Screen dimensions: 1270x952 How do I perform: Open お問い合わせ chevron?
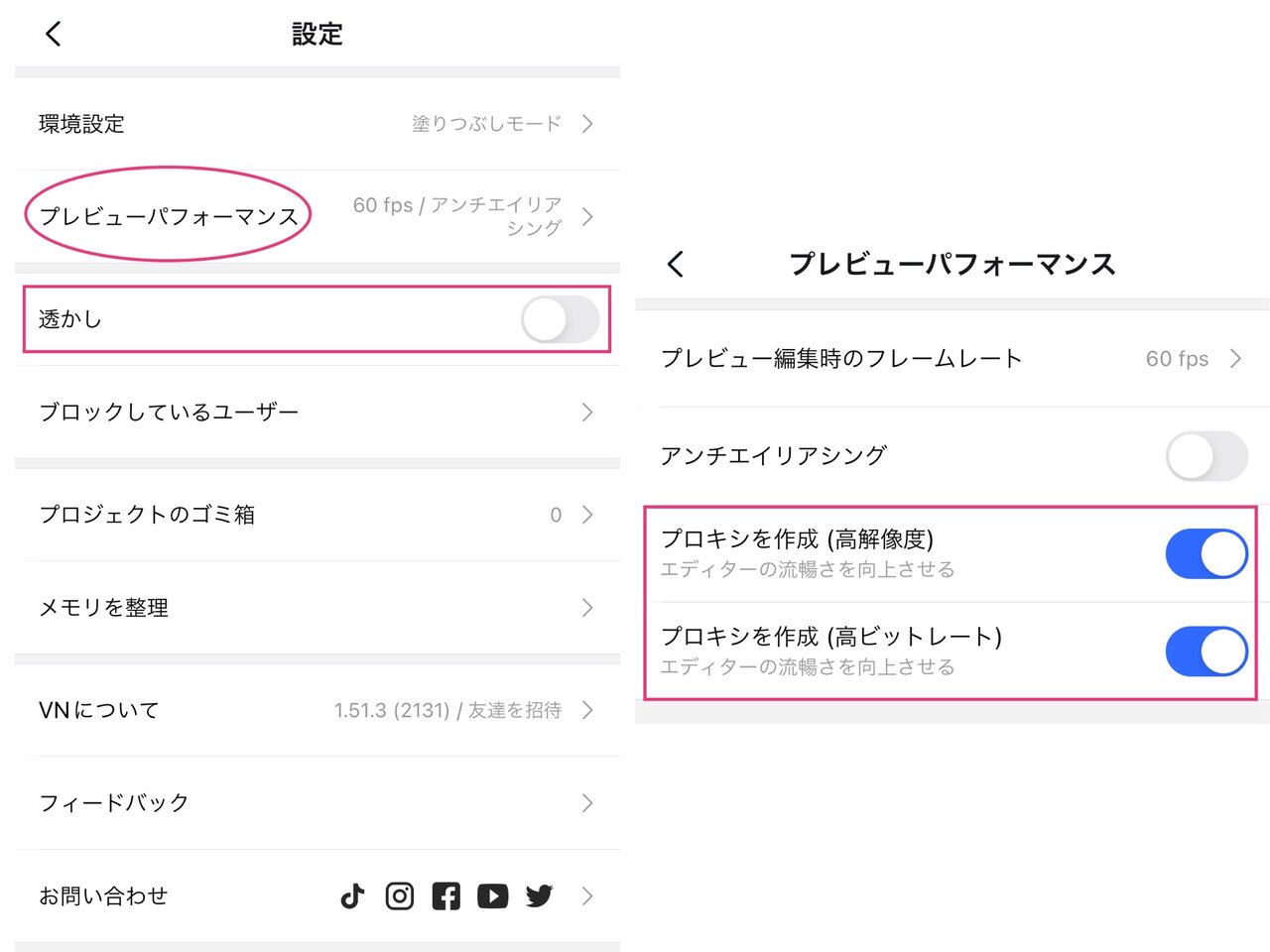point(587,896)
